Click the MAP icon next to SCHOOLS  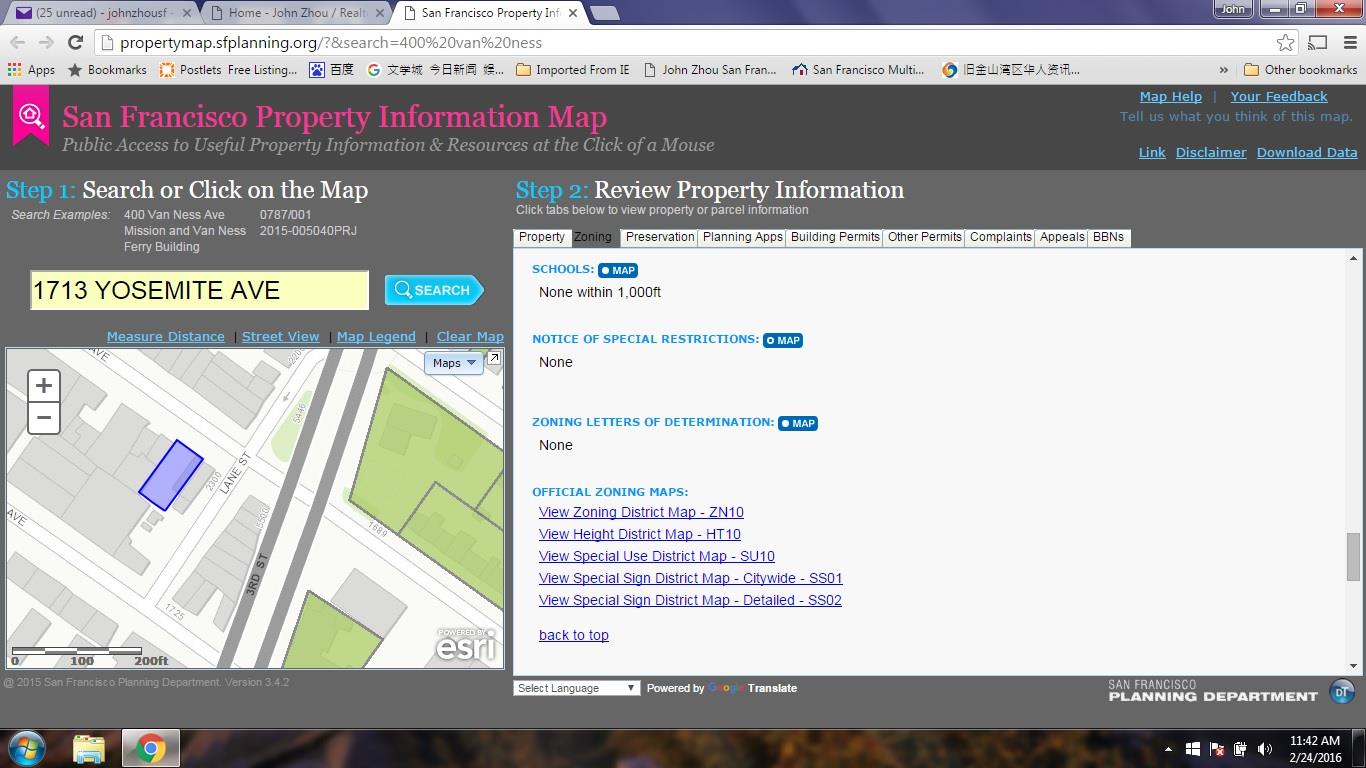618,269
